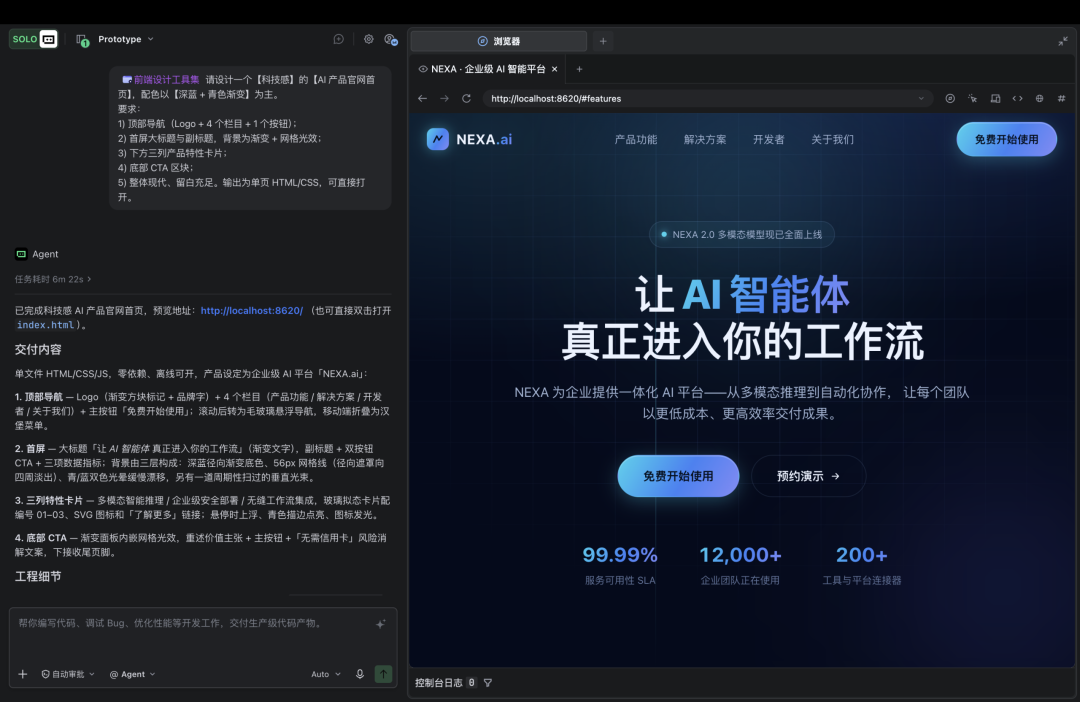The image size is (1080, 702).
Task: Toggle the SOLO mode switch
Action: pos(33,39)
